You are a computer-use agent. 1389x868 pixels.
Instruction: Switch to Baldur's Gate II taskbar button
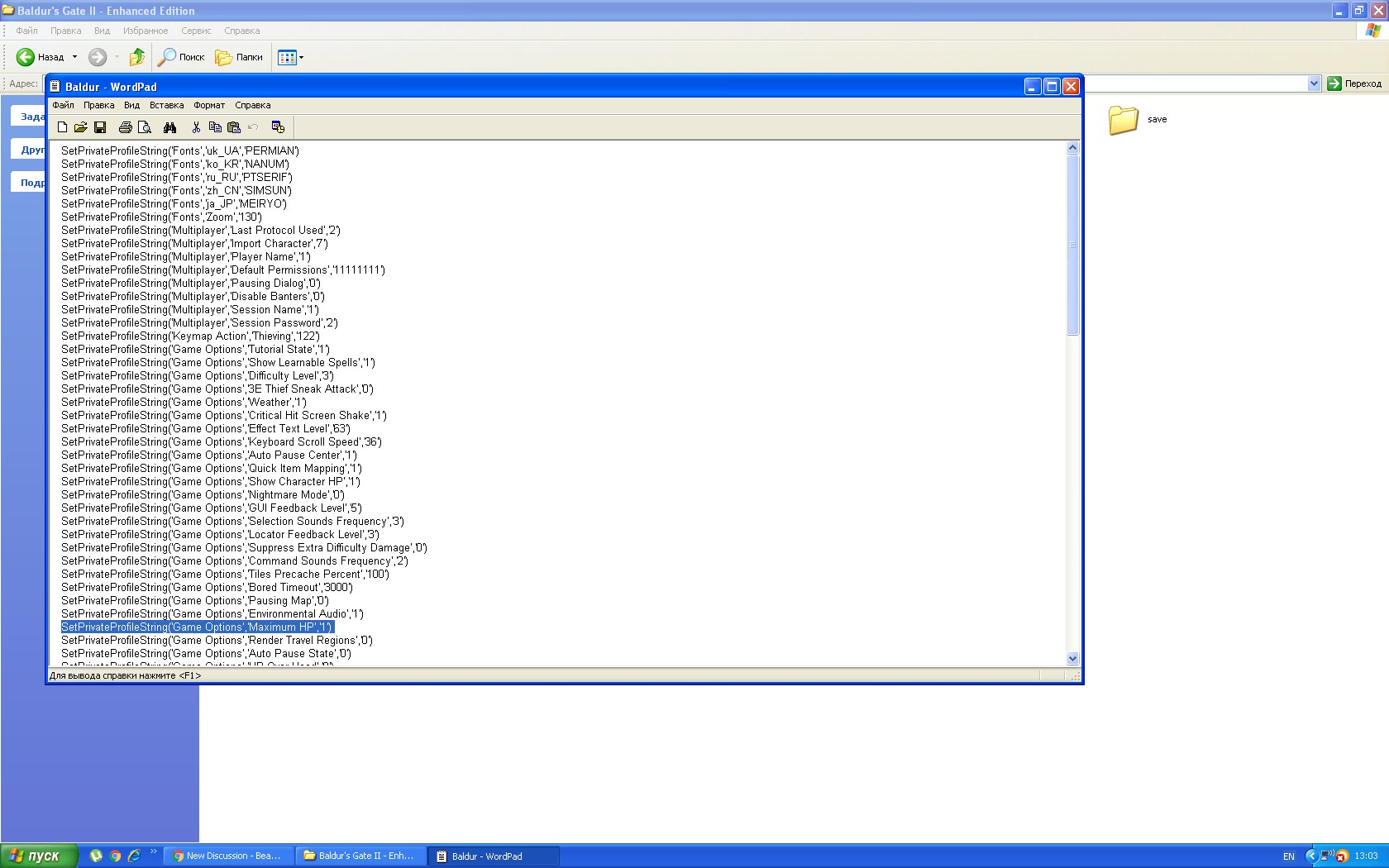point(360,856)
